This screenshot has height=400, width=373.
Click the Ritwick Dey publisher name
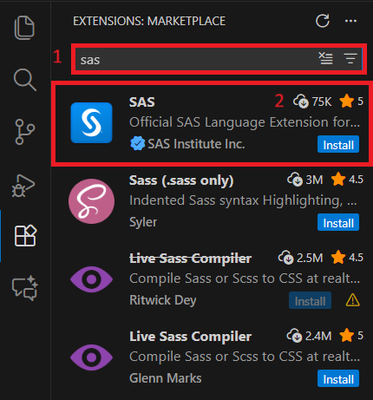(x=163, y=300)
